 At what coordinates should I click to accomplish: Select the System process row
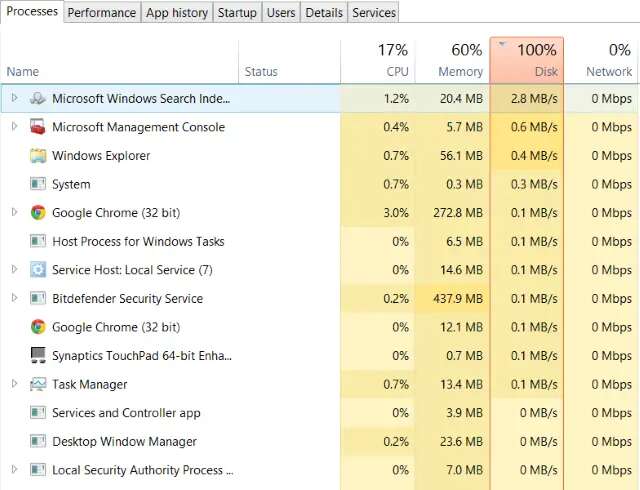pos(320,184)
